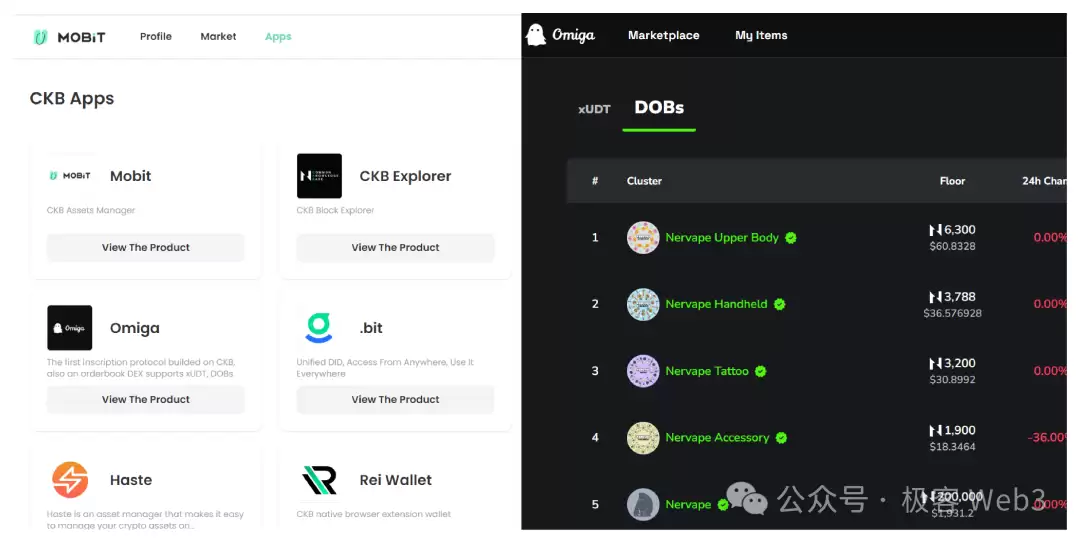Open the Mobit logo in the header
Image resolution: width=1080 pixels, height=543 pixels.
(x=69, y=37)
